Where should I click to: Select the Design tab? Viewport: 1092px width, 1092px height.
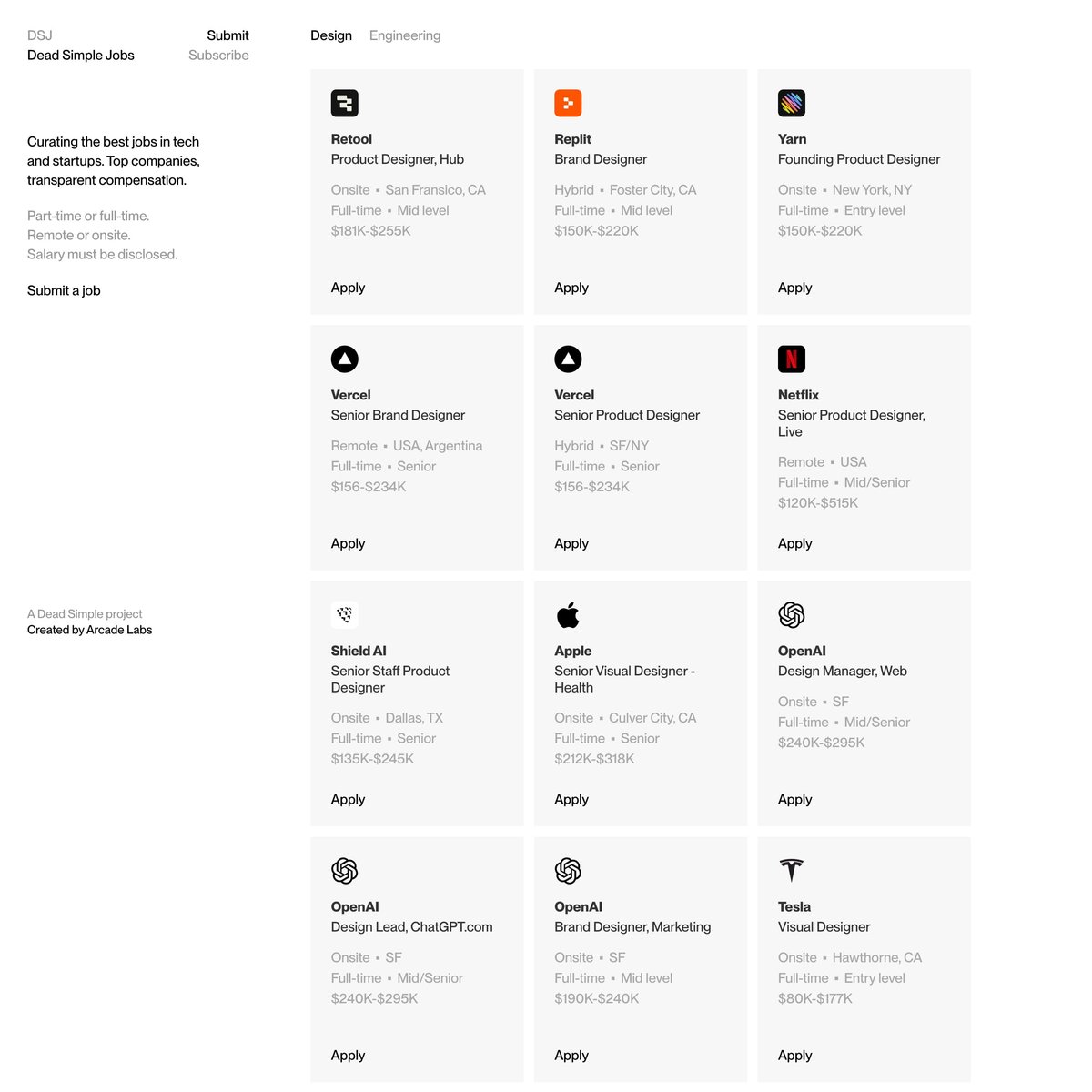[331, 35]
